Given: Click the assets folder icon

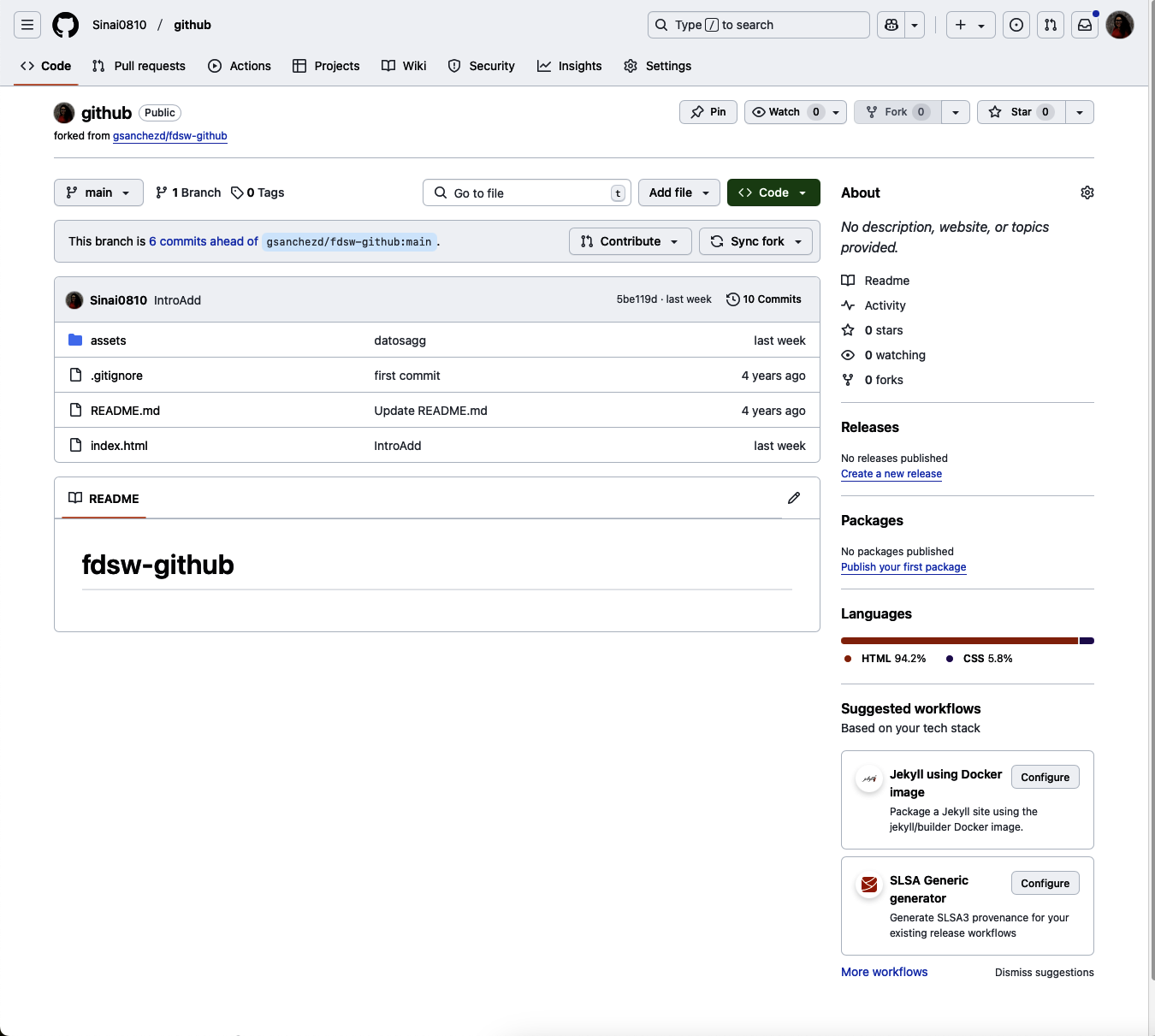Looking at the screenshot, I should point(75,340).
